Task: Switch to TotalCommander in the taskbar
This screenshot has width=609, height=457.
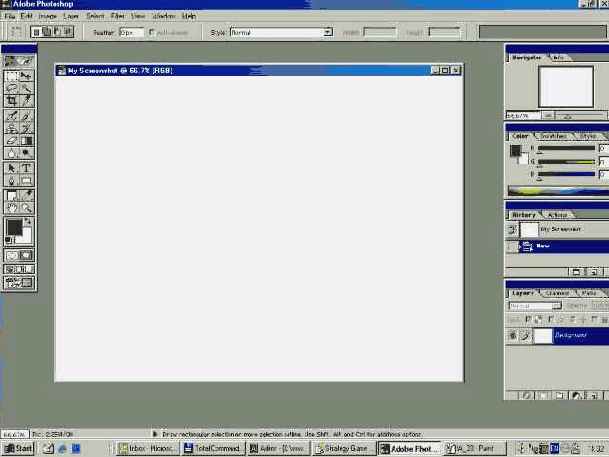Action: 212,449
